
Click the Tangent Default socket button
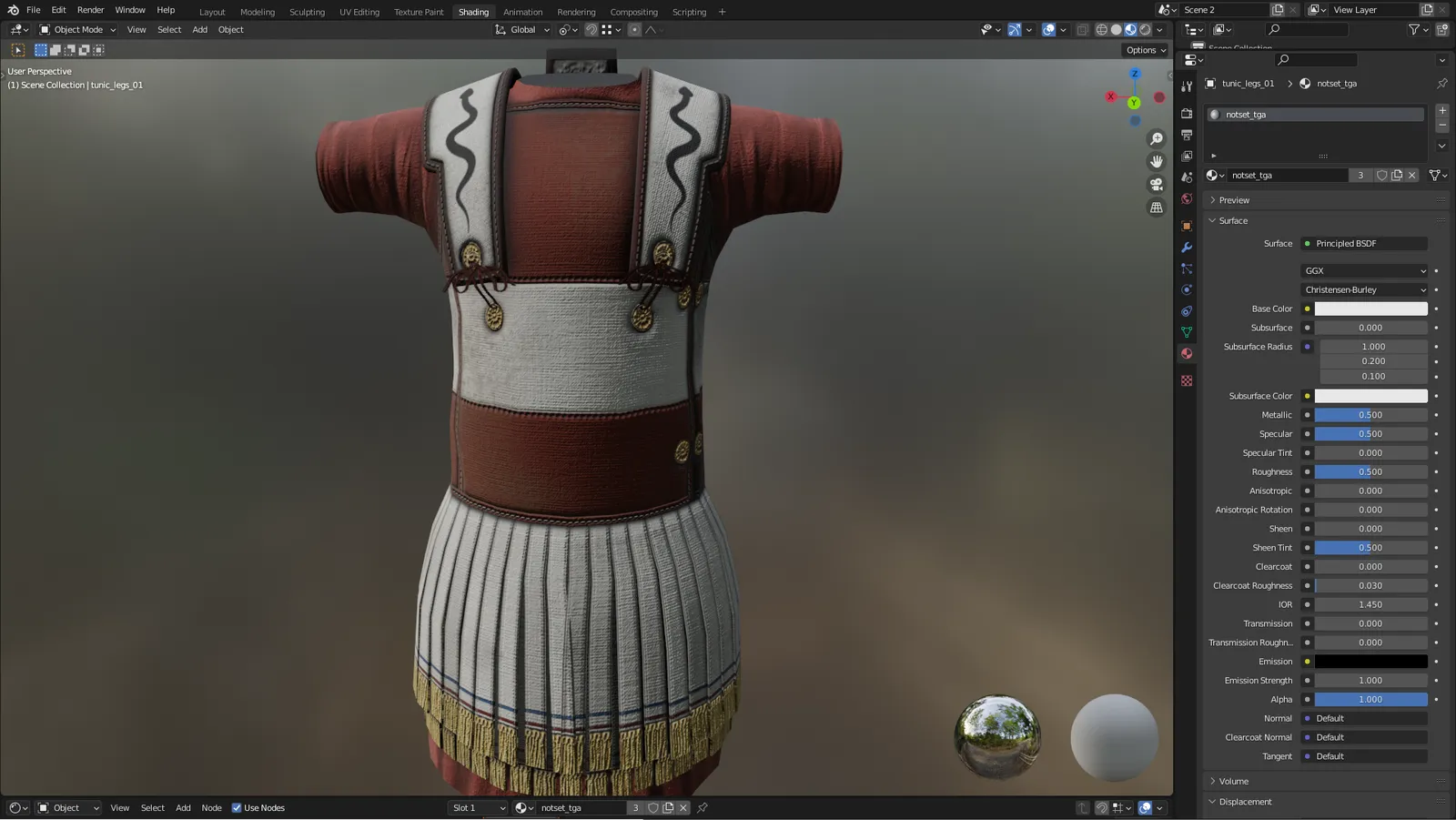tap(1364, 756)
